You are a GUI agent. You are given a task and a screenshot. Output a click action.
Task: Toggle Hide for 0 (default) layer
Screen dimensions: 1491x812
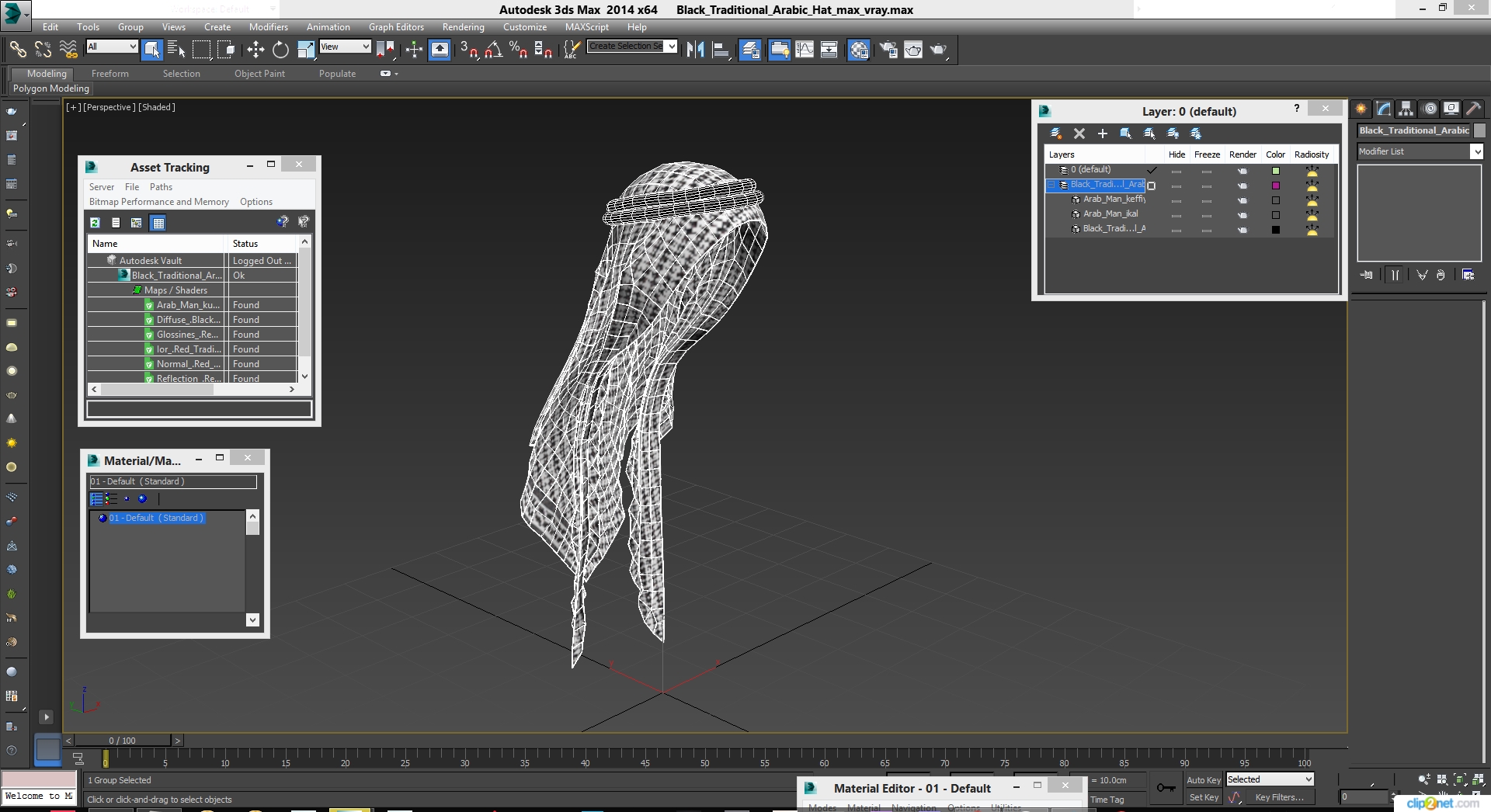click(1176, 171)
